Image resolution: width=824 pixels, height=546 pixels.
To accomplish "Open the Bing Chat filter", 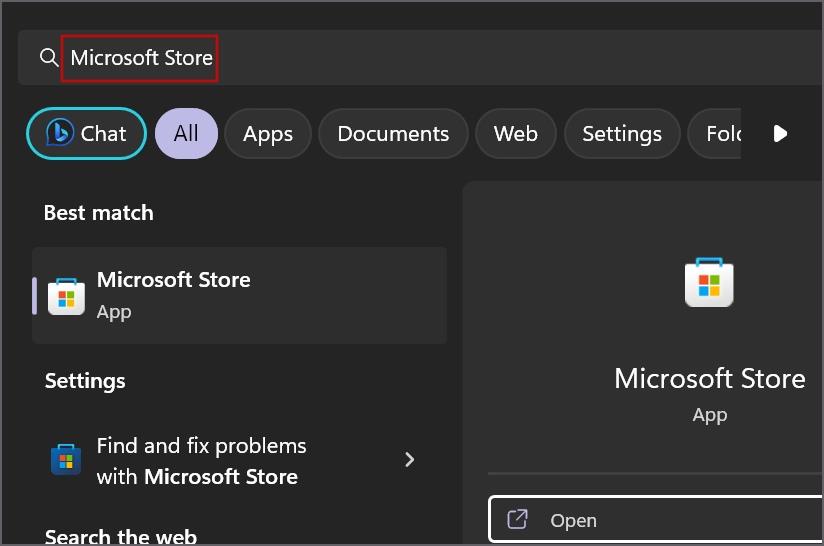I will pyautogui.click(x=87, y=133).
